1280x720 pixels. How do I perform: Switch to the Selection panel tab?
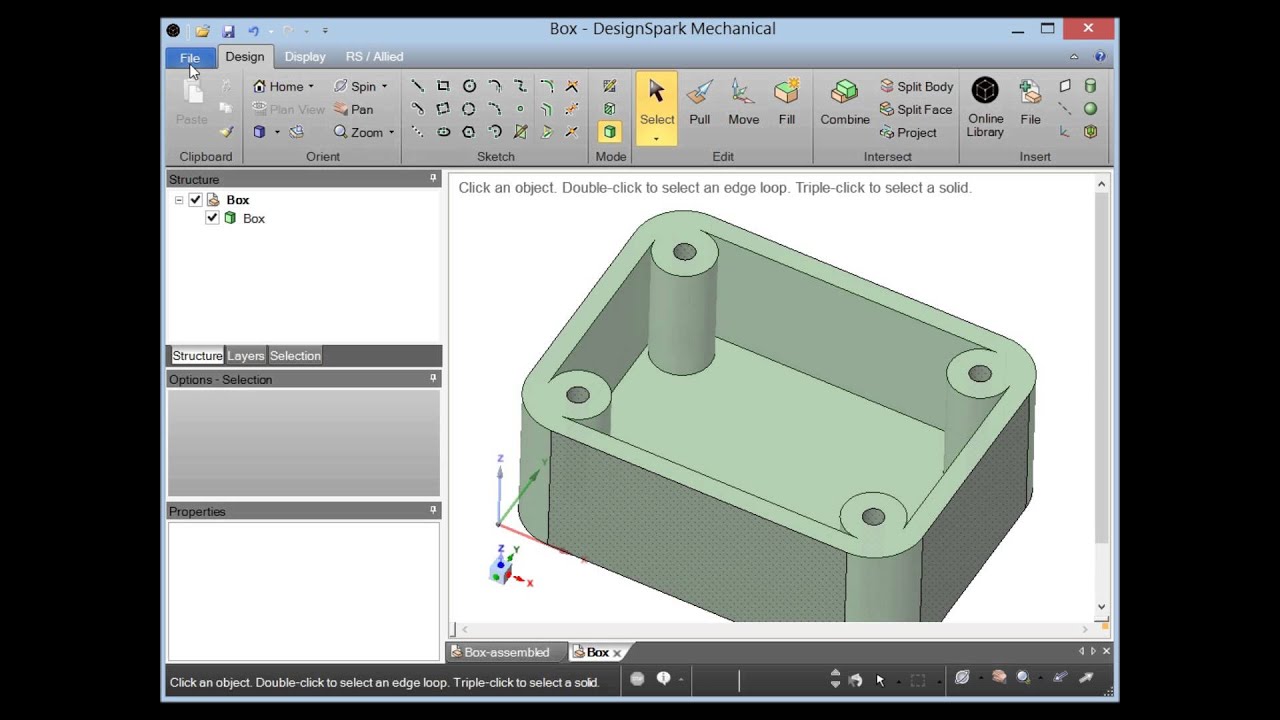[x=295, y=356]
